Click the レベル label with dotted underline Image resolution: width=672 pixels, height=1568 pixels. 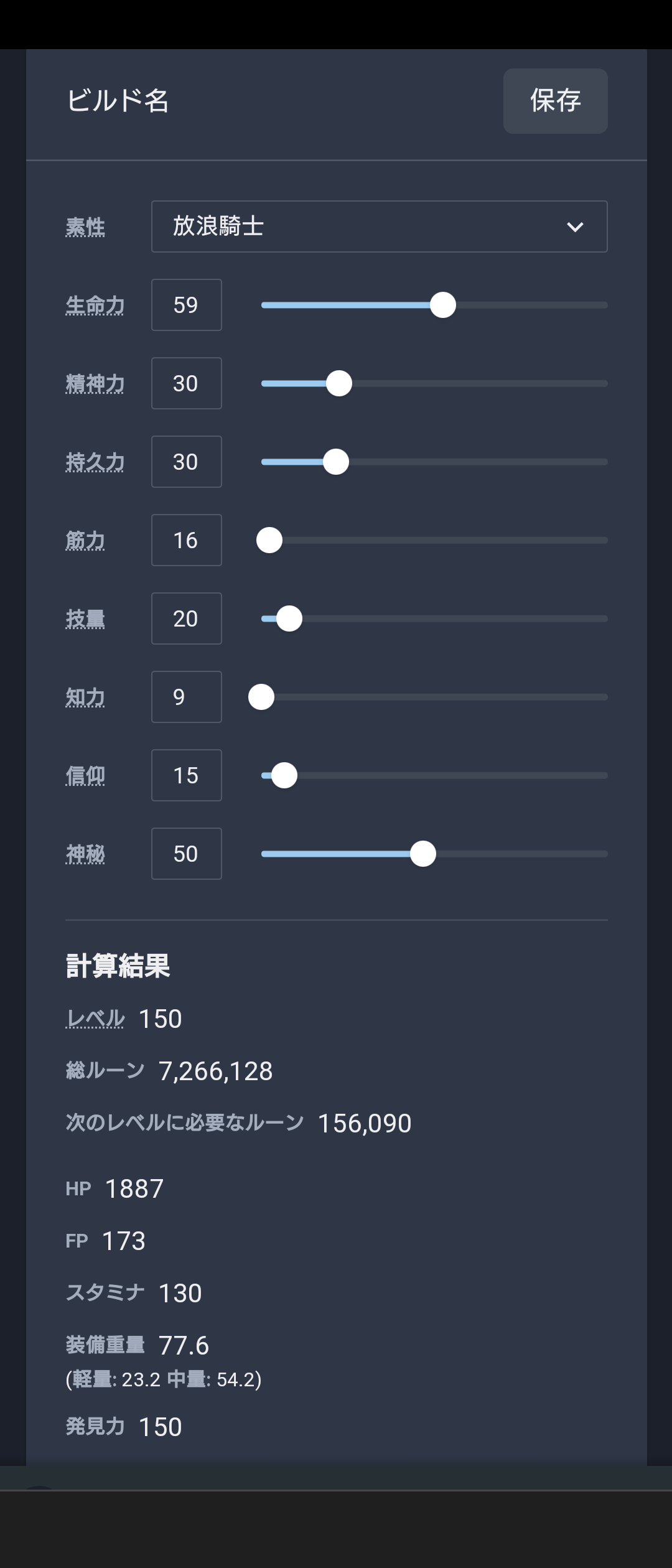click(95, 1019)
